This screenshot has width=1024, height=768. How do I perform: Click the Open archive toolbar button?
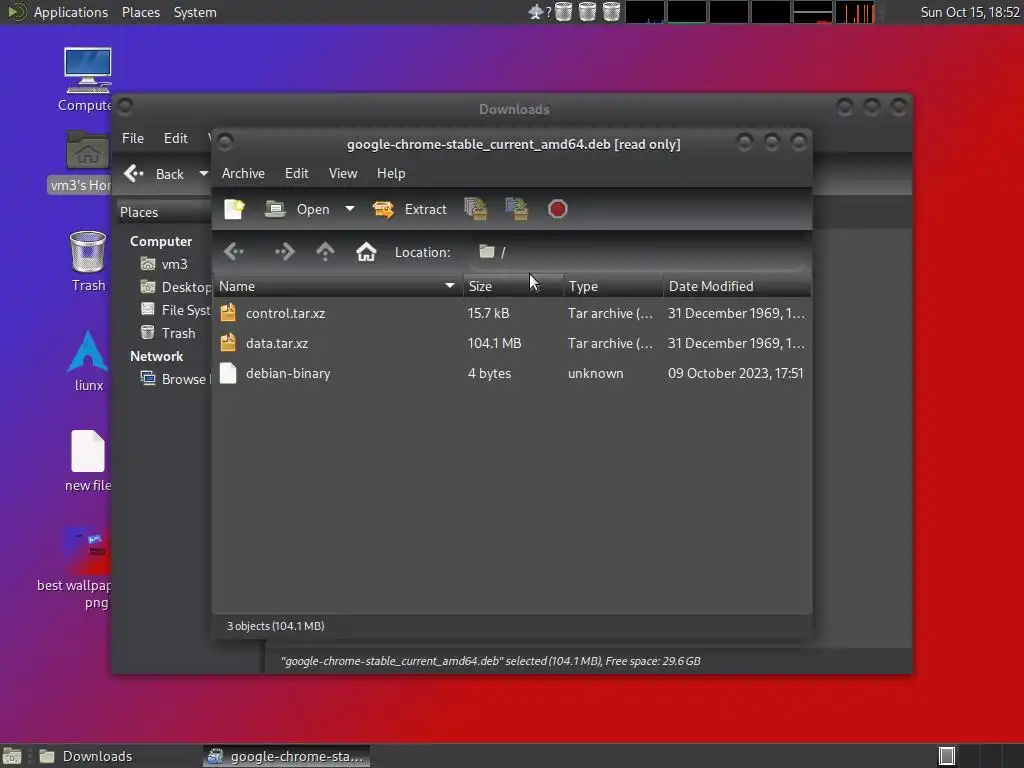point(297,209)
